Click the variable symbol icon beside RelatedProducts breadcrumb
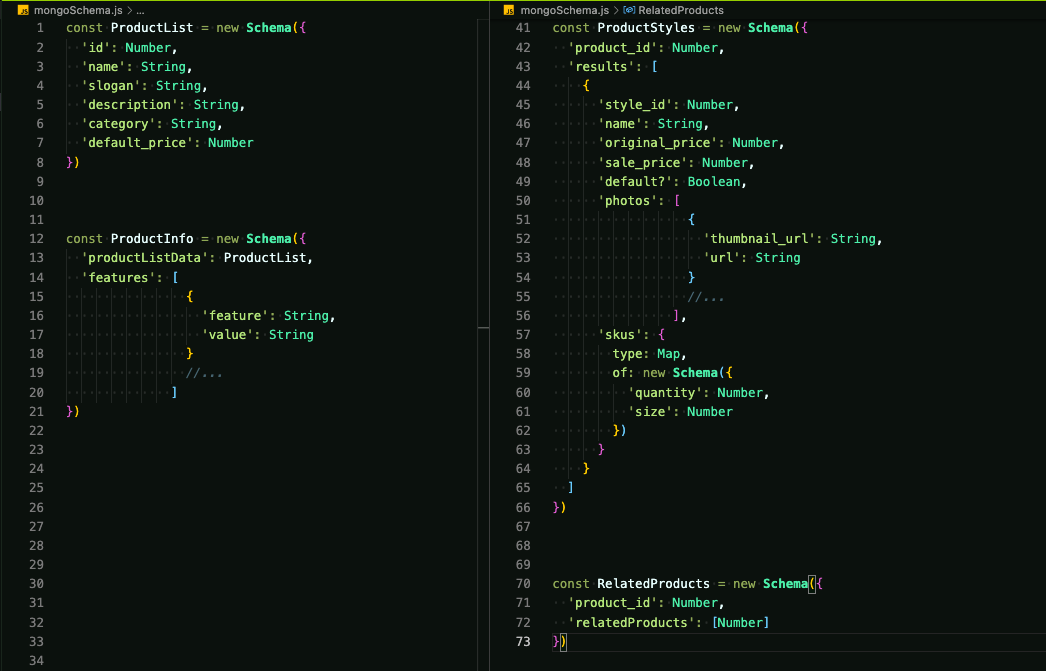 tap(628, 10)
